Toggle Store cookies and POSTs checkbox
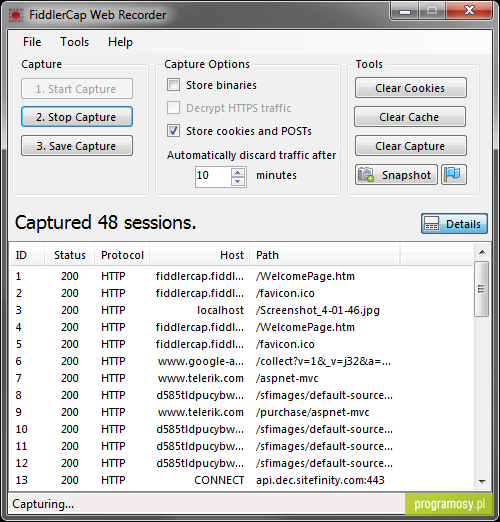The width and height of the screenshot is (500, 522). click(173, 131)
